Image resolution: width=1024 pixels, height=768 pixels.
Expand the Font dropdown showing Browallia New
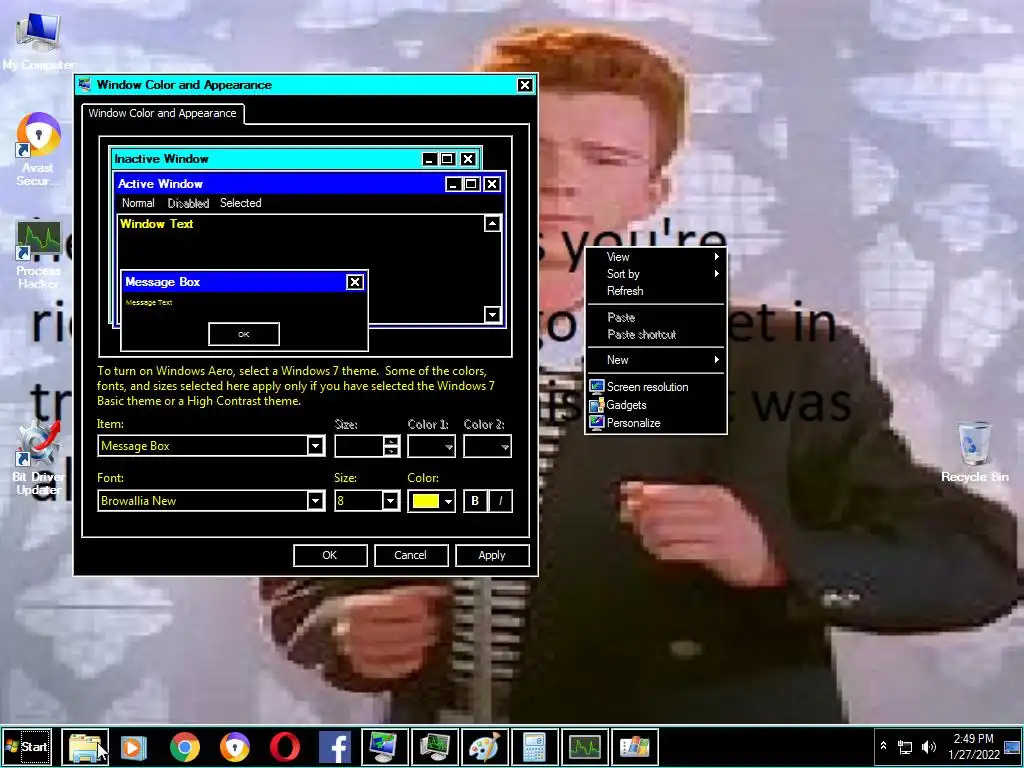point(315,501)
